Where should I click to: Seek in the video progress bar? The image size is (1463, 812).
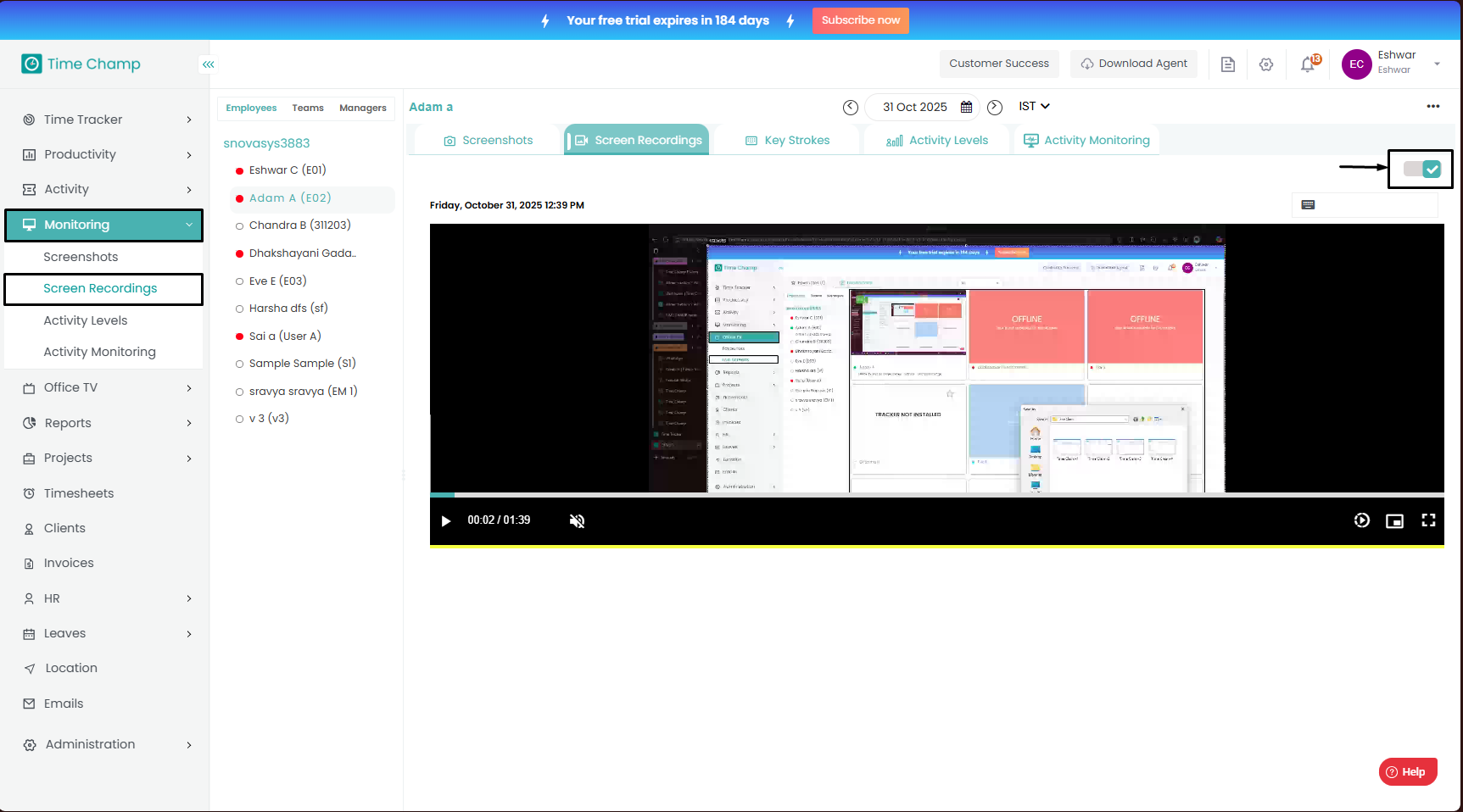click(x=937, y=494)
